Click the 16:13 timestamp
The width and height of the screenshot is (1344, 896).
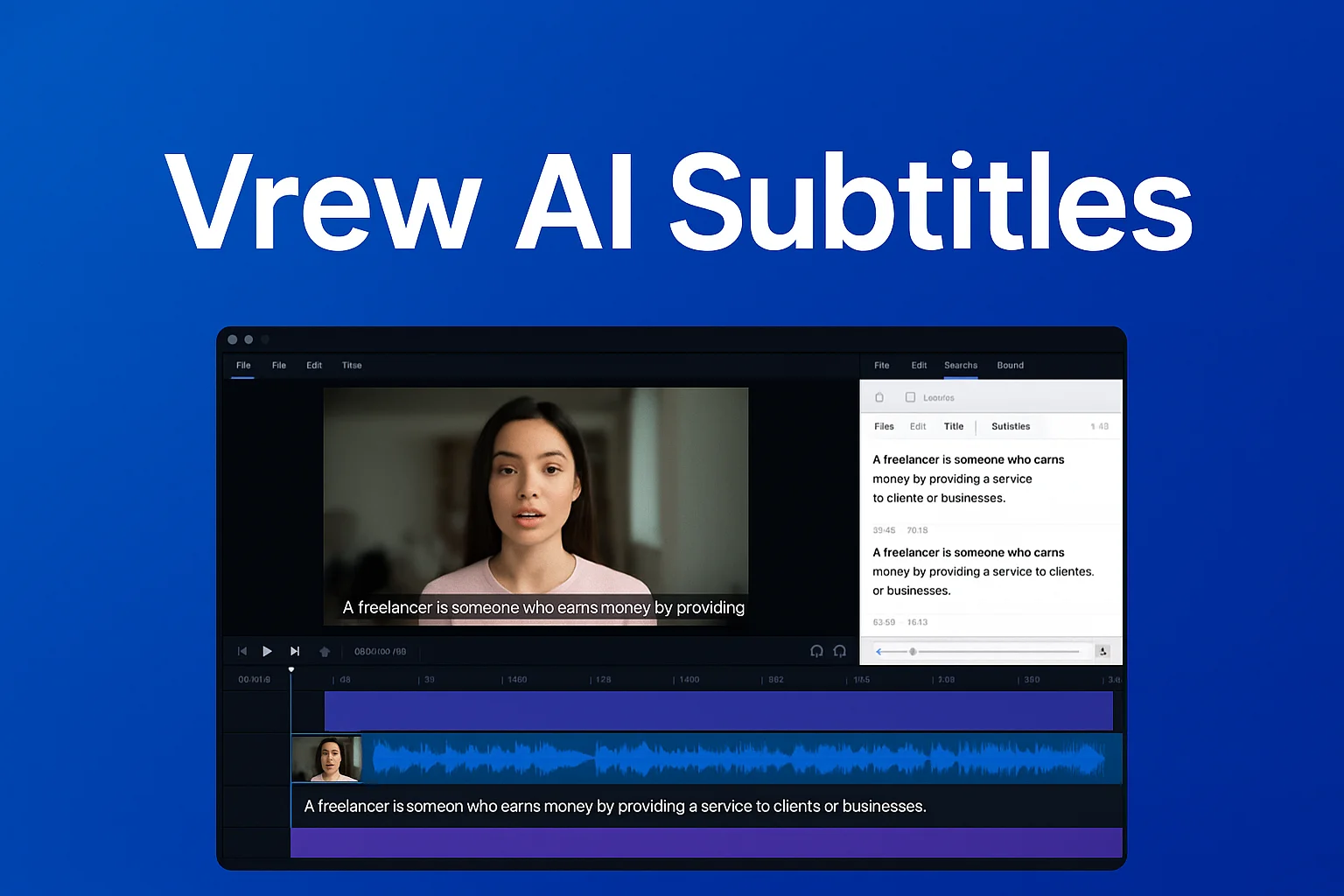pos(917,622)
